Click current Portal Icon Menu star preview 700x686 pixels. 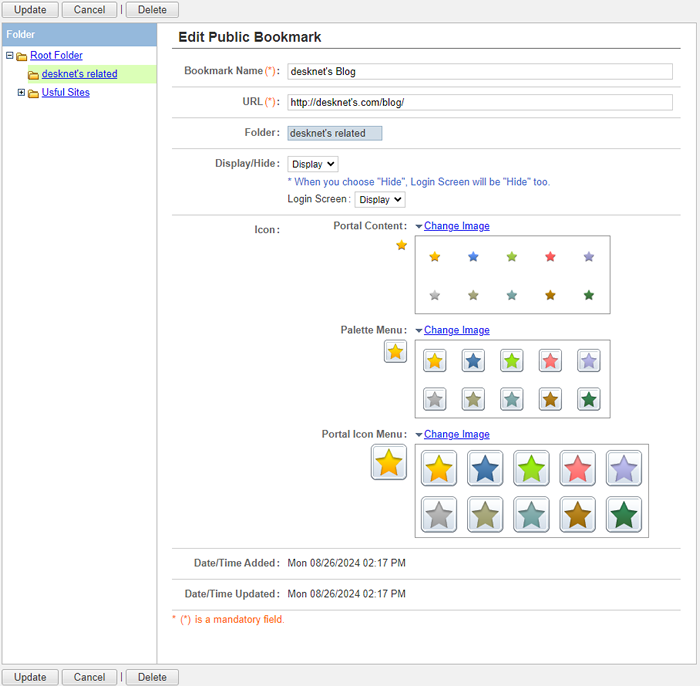click(389, 462)
